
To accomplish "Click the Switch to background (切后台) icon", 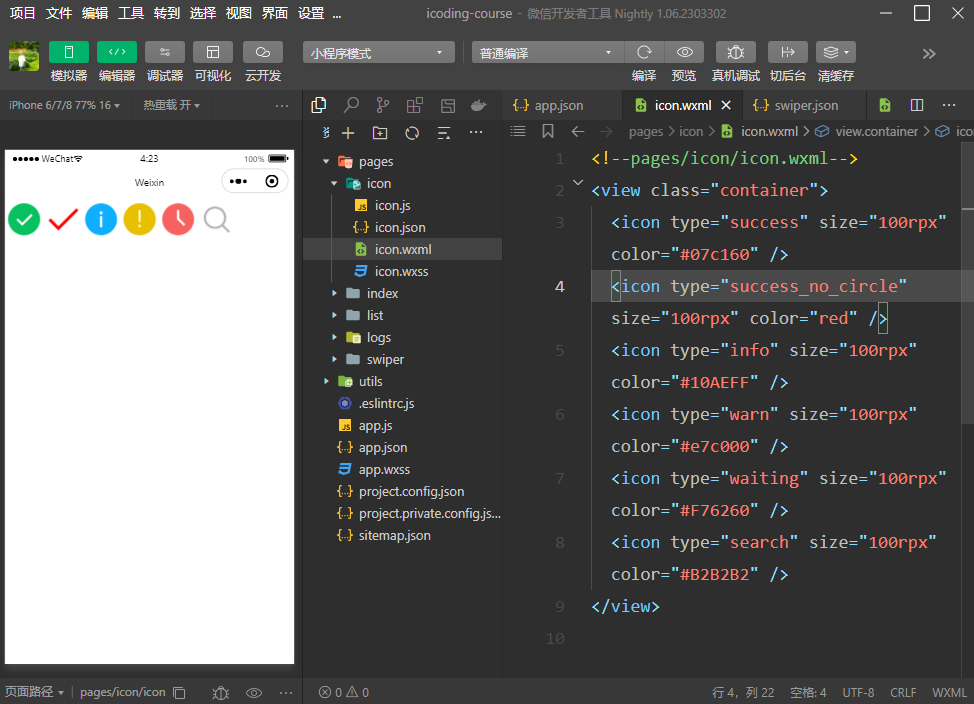I will (x=788, y=52).
